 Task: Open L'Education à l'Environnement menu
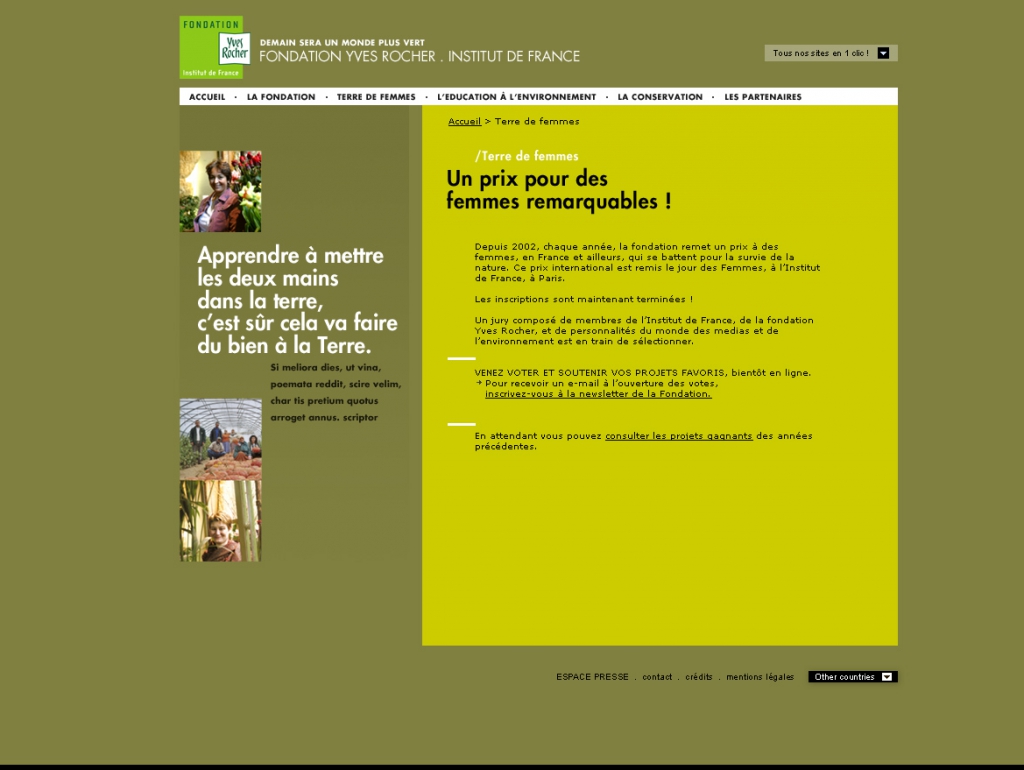click(x=517, y=97)
